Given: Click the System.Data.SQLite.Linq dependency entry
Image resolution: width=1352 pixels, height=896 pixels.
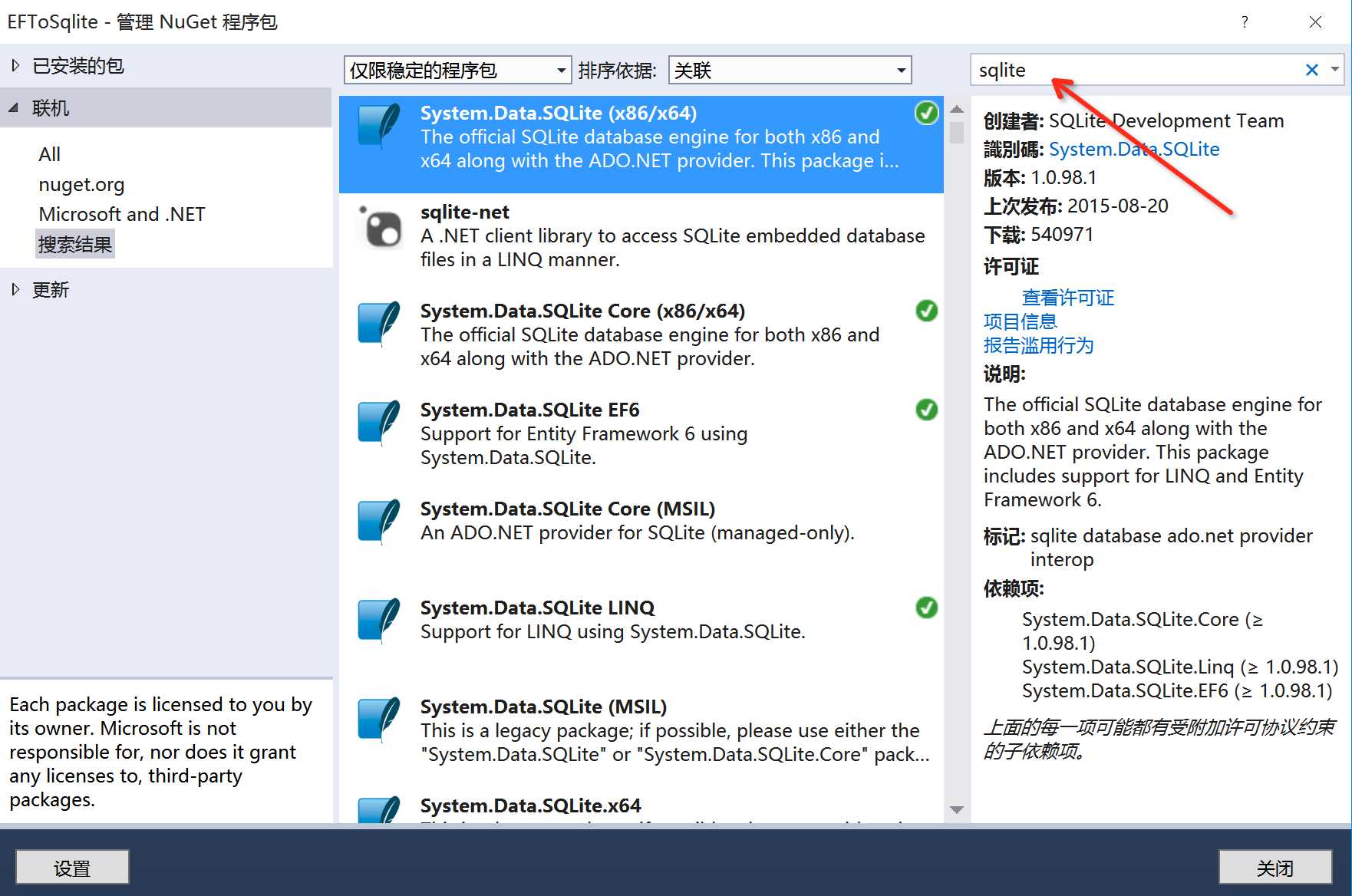Looking at the screenshot, I should coord(1180,667).
